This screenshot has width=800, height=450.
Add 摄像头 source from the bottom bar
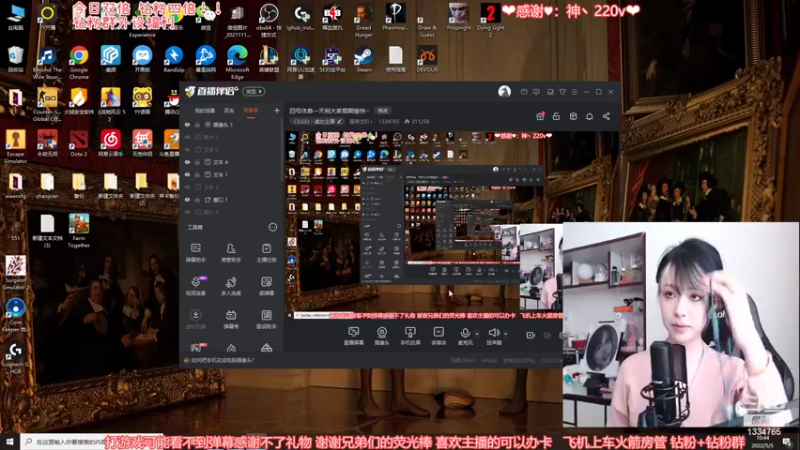pyautogui.click(x=382, y=336)
